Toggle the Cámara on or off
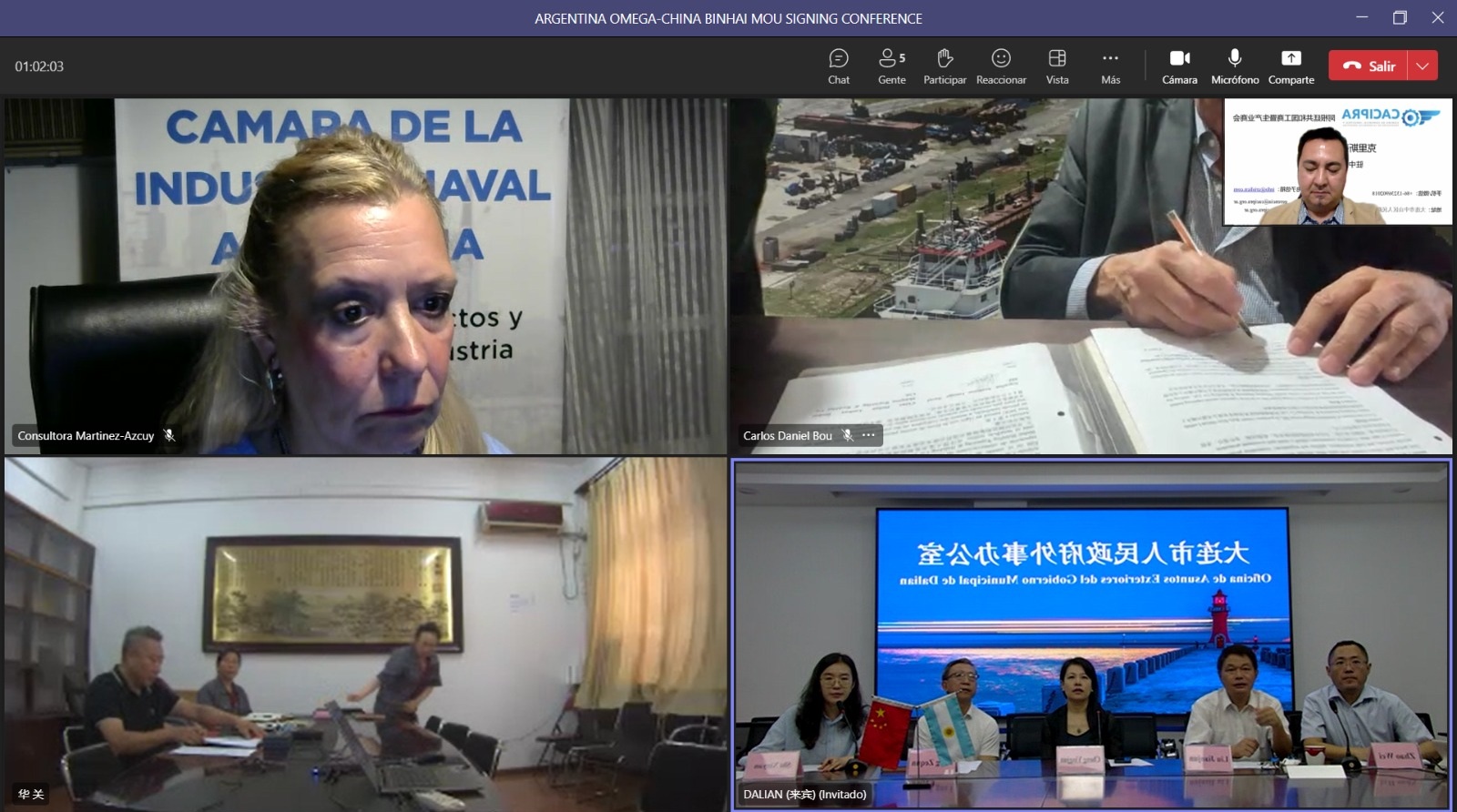 click(1179, 66)
